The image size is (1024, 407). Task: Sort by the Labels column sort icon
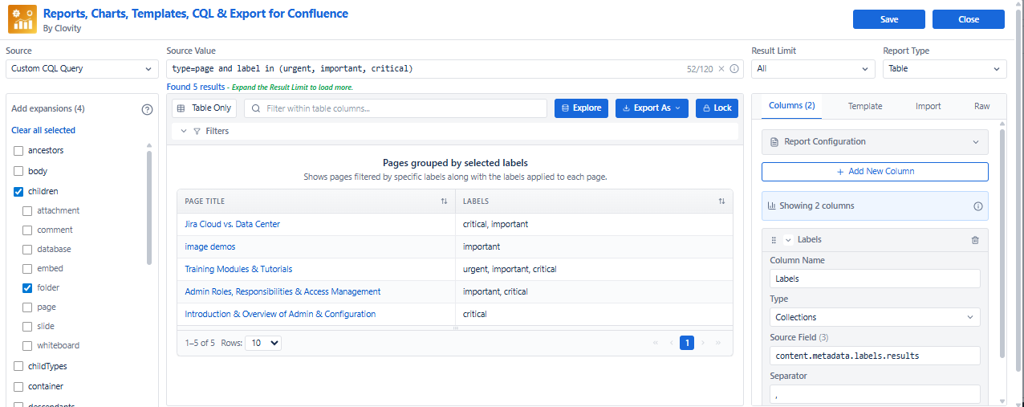(722, 201)
